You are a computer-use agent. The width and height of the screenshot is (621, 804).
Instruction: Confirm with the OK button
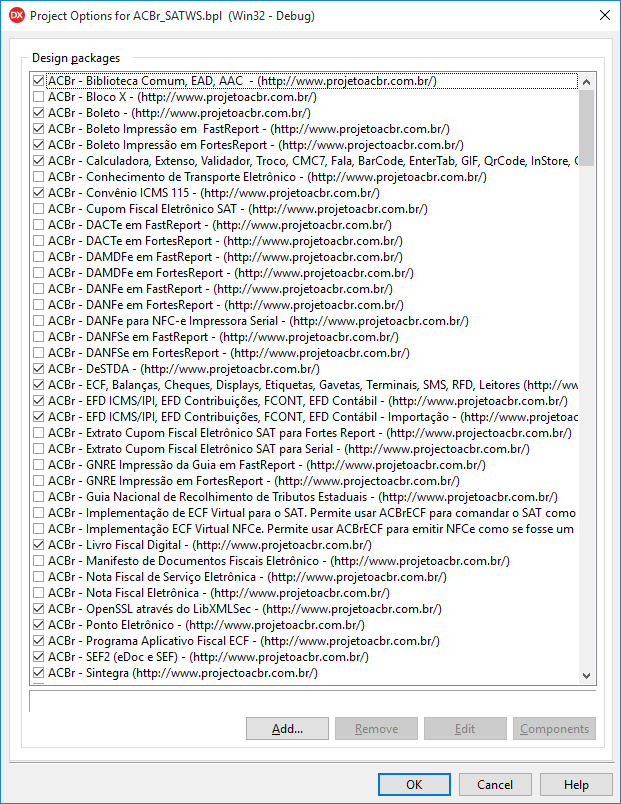point(414,785)
